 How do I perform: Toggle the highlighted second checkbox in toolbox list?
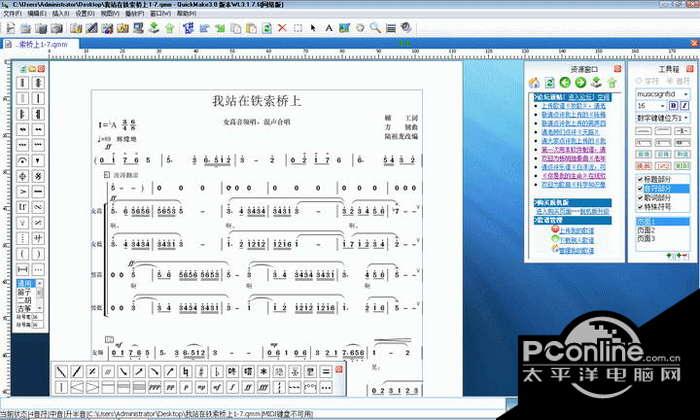(x=640, y=189)
